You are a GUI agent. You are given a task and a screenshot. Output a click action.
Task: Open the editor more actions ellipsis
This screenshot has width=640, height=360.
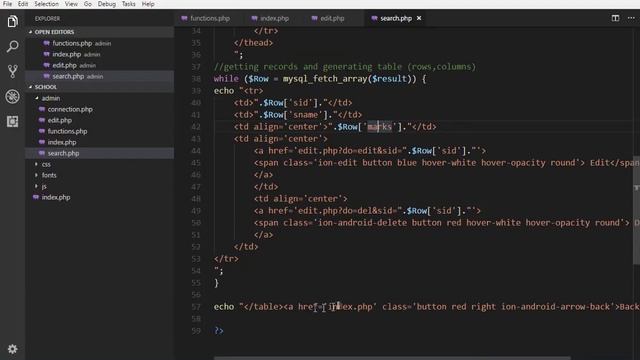pos(631,18)
